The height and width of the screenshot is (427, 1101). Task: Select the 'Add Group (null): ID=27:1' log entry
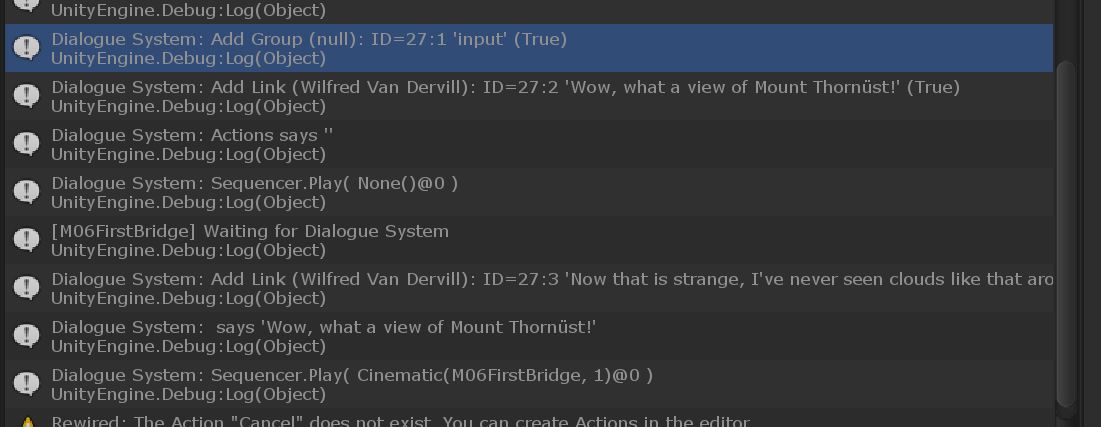point(529,48)
